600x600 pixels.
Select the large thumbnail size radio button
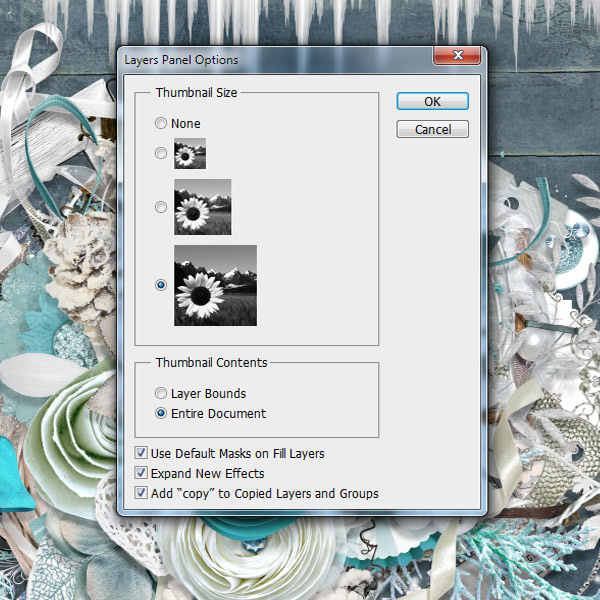[x=161, y=285]
